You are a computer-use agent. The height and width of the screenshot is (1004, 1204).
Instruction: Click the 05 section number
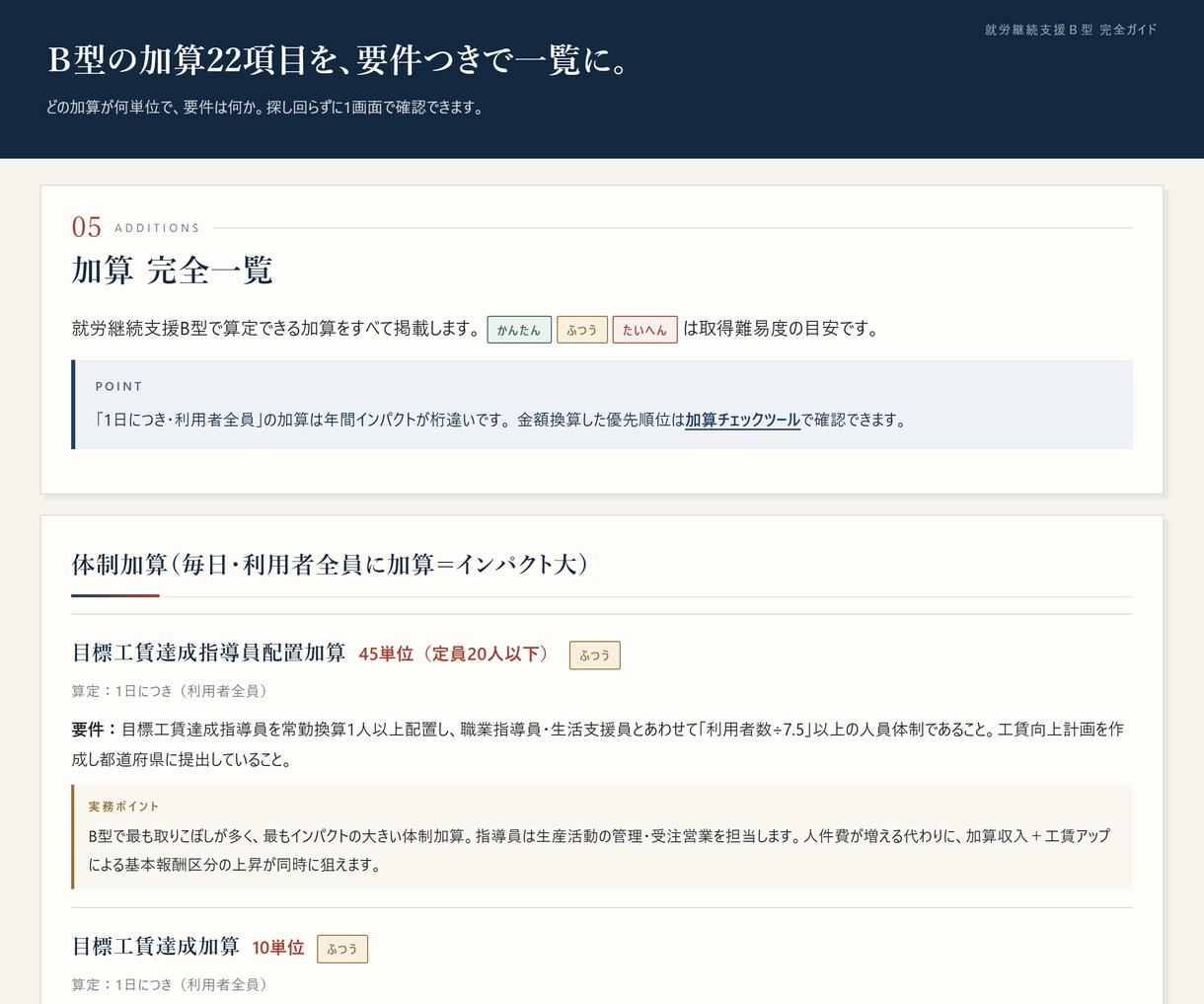pos(87,227)
